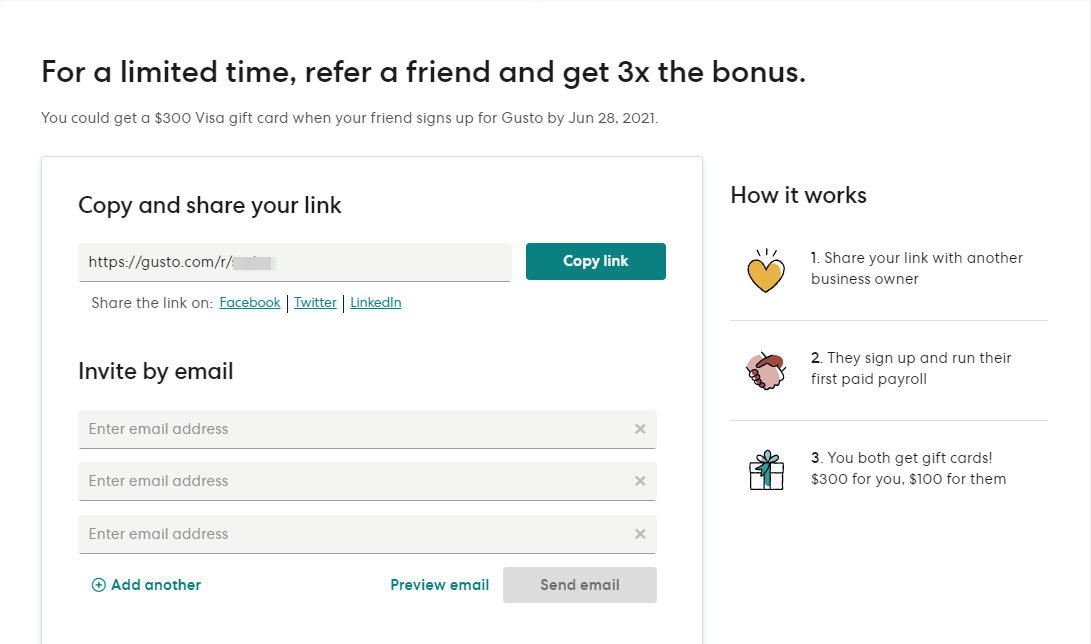This screenshot has width=1091, height=644.
Task: Clear the third email address field with the X
Action: coord(640,533)
